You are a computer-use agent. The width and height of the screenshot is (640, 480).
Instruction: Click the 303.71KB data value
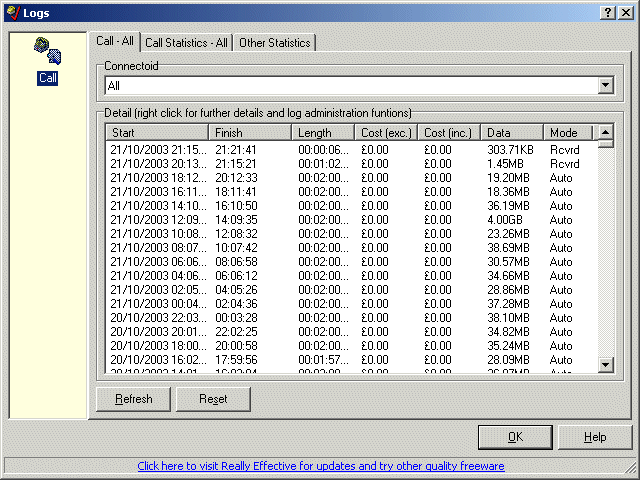[x=510, y=150]
